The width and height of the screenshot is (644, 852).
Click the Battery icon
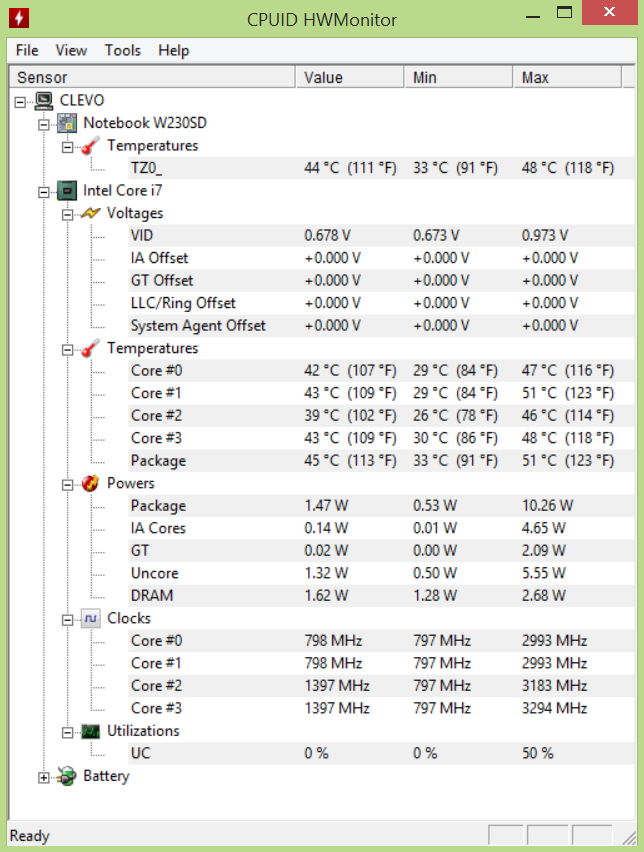[67, 776]
